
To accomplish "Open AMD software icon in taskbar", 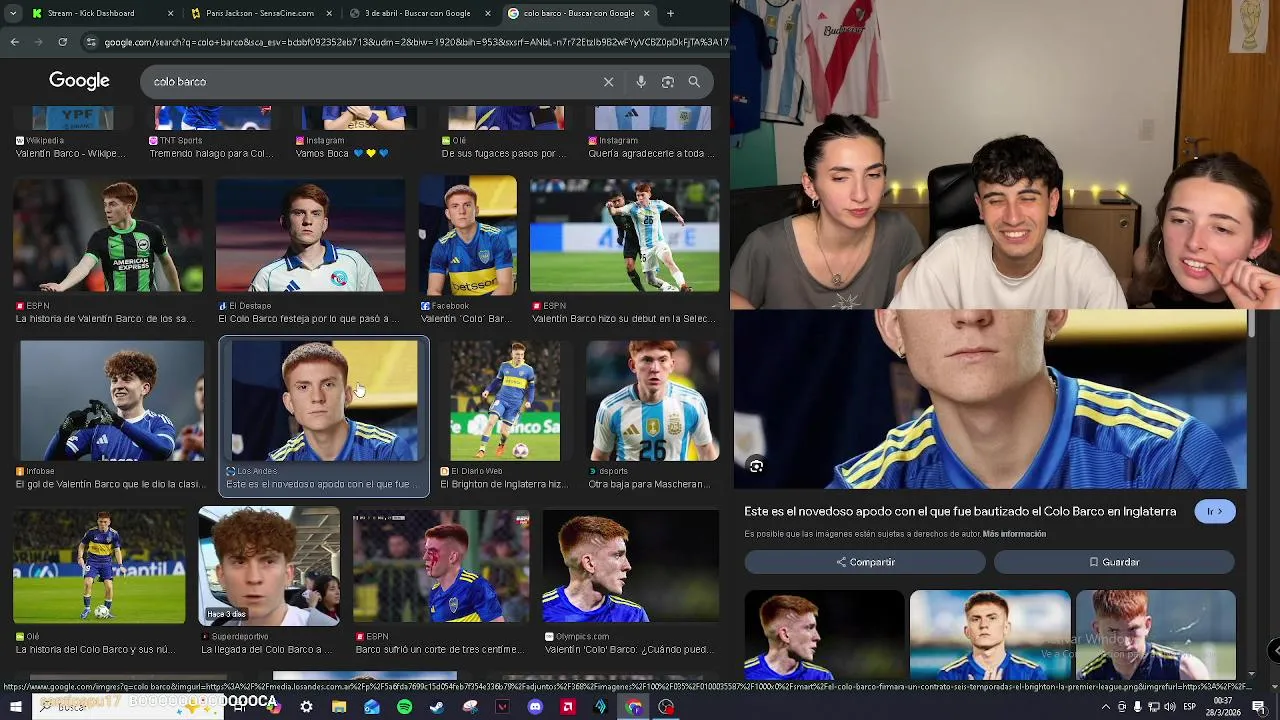I will pos(568,707).
